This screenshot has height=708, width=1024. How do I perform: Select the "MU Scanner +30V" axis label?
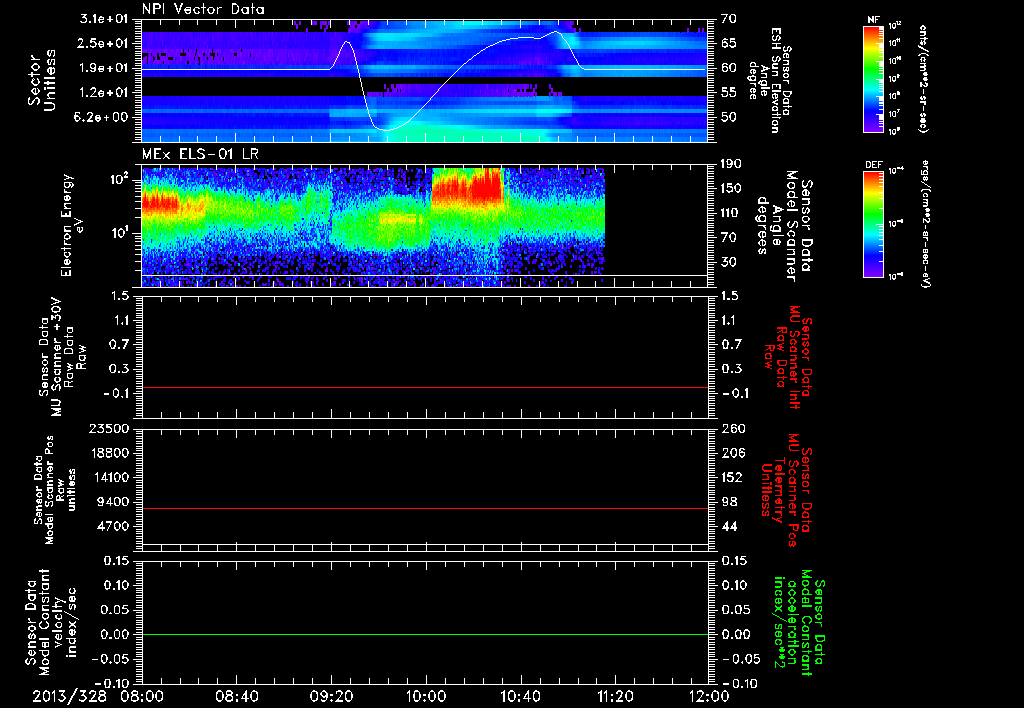point(59,357)
